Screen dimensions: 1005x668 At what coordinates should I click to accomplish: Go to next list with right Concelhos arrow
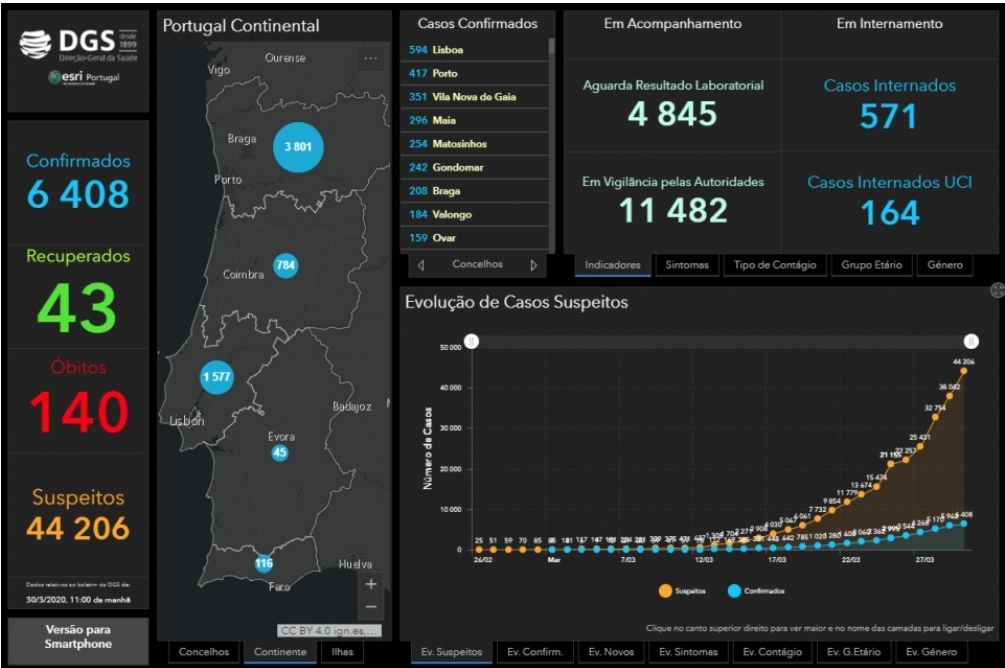pyautogui.click(x=533, y=265)
